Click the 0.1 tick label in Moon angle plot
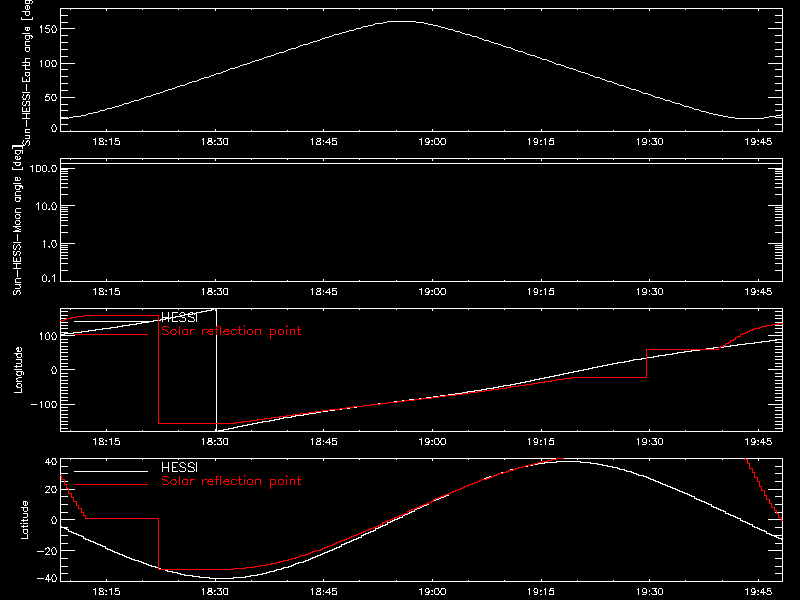Image resolution: width=800 pixels, height=600 pixels. [49, 278]
